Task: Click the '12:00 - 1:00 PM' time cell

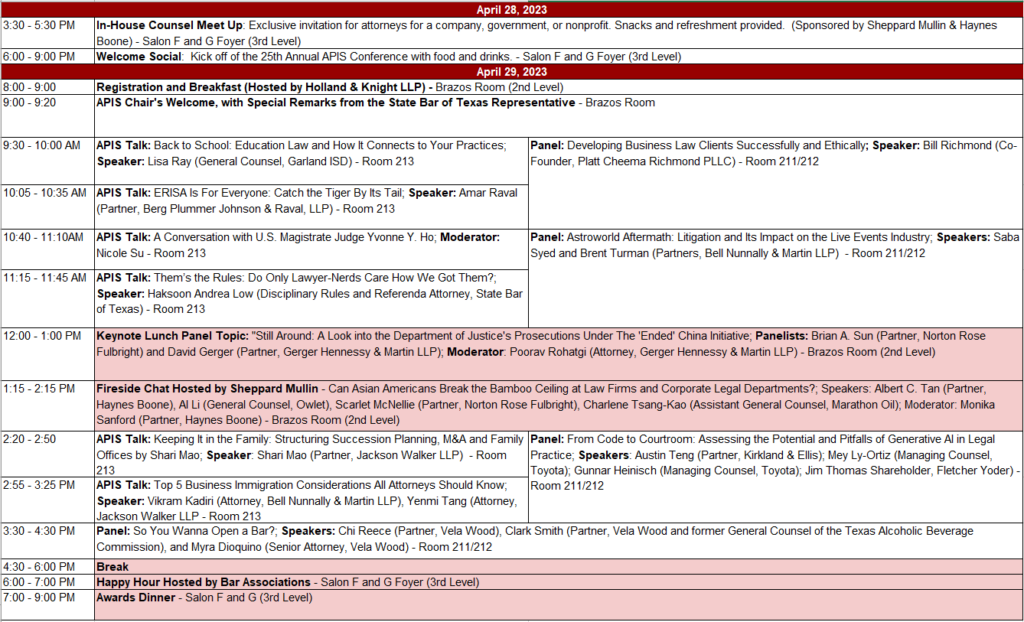Action: click(x=48, y=354)
